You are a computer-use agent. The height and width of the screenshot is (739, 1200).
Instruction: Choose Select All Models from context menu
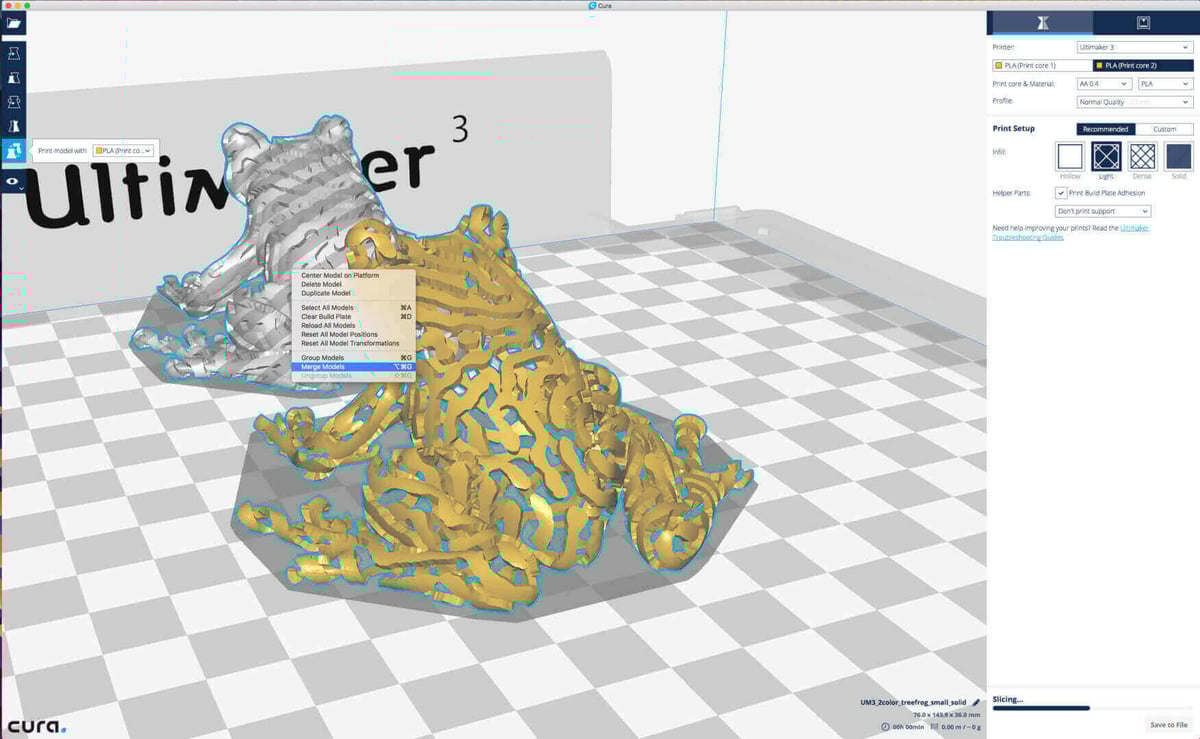[353, 307]
